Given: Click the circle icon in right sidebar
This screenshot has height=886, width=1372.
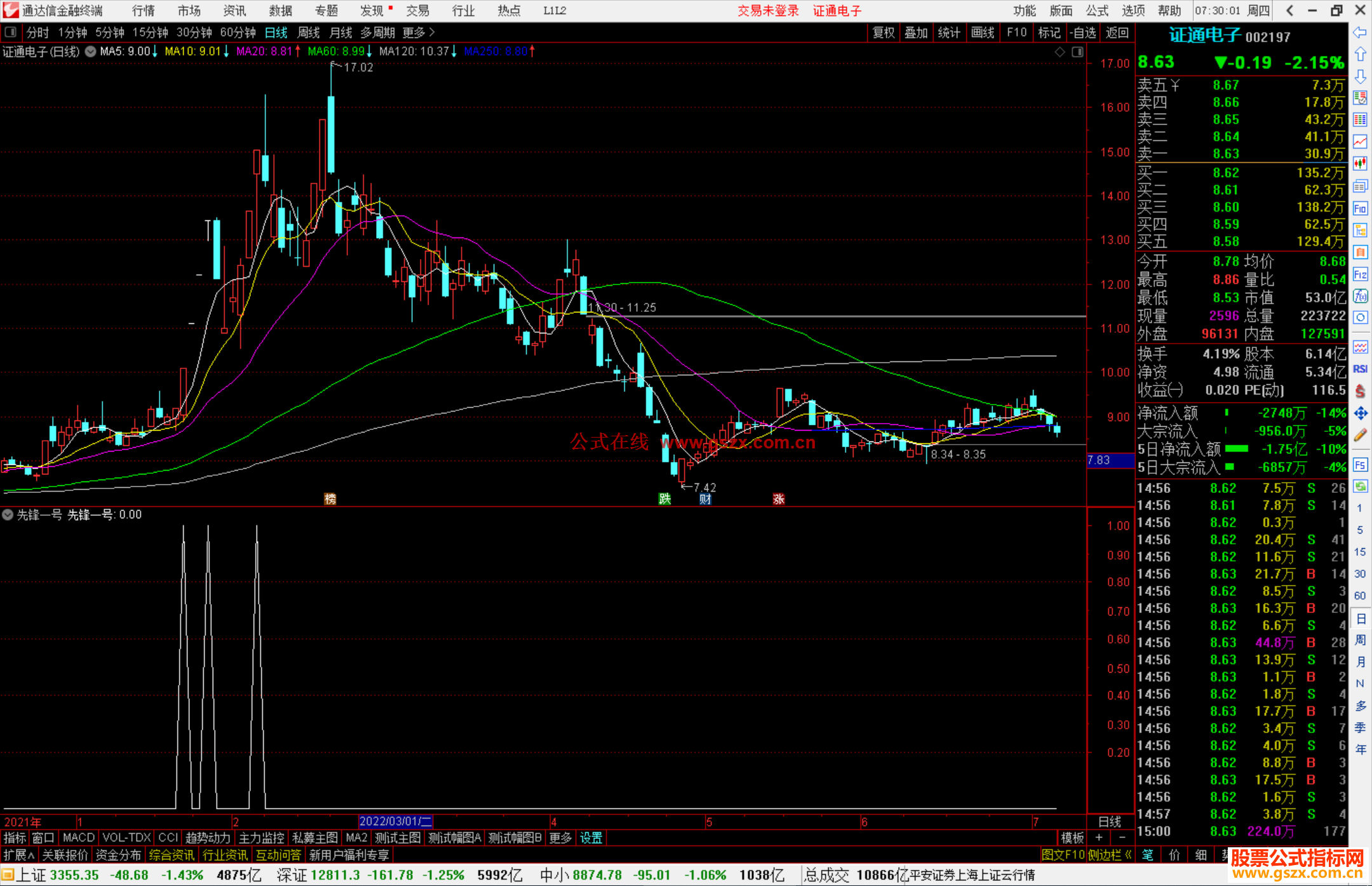Looking at the screenshot, I should point(1360,318).
